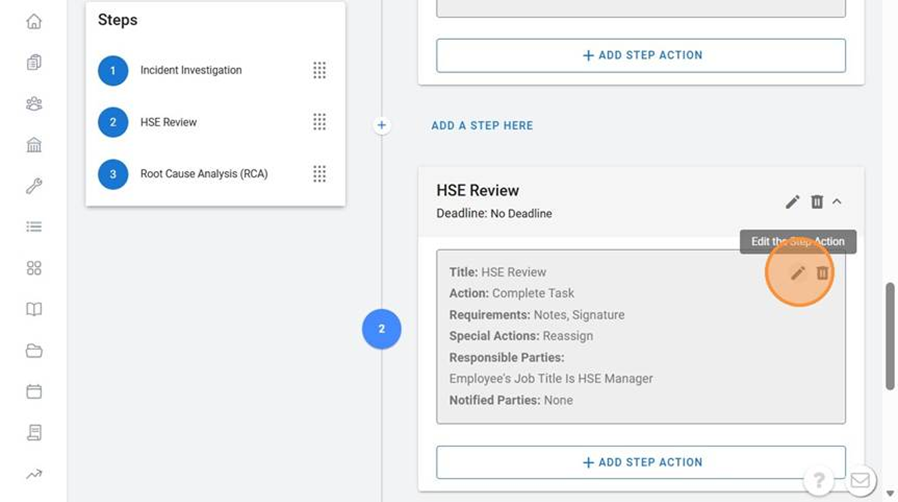The image size is (898, 502).
Task: Open the clipboard documents sidebar icon
Action: 34,63
